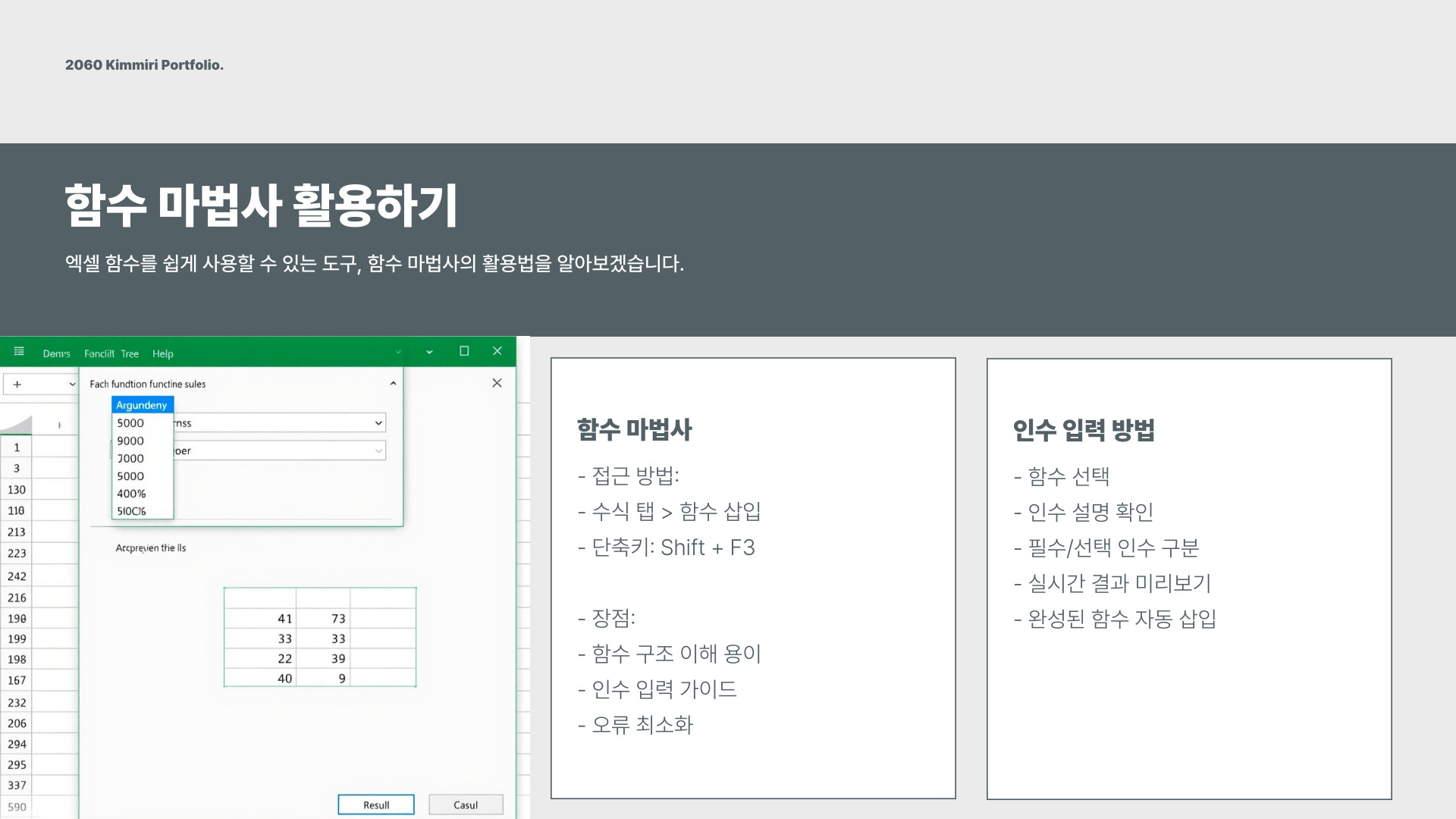This screenshot has height=819, width=1456.
Task: Open the 'oer' combo box dropdown
Action: point(378,451)
